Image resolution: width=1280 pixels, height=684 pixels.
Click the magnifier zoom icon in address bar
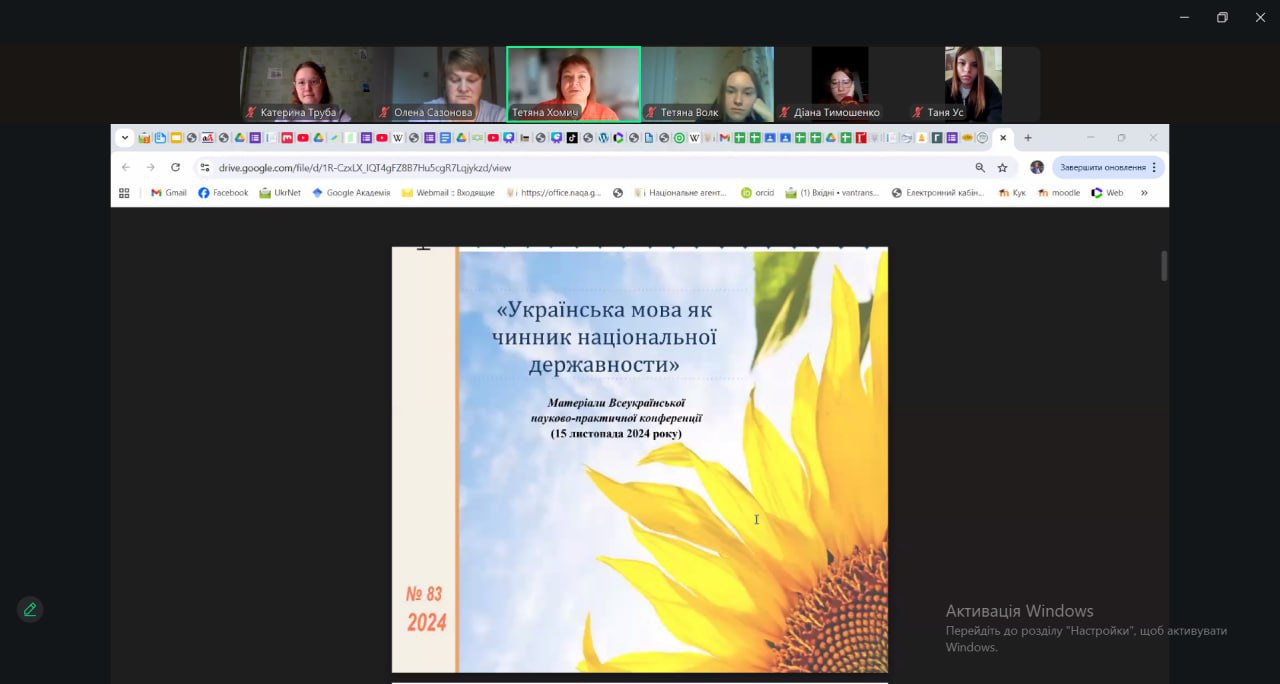(x=980, y=168)
